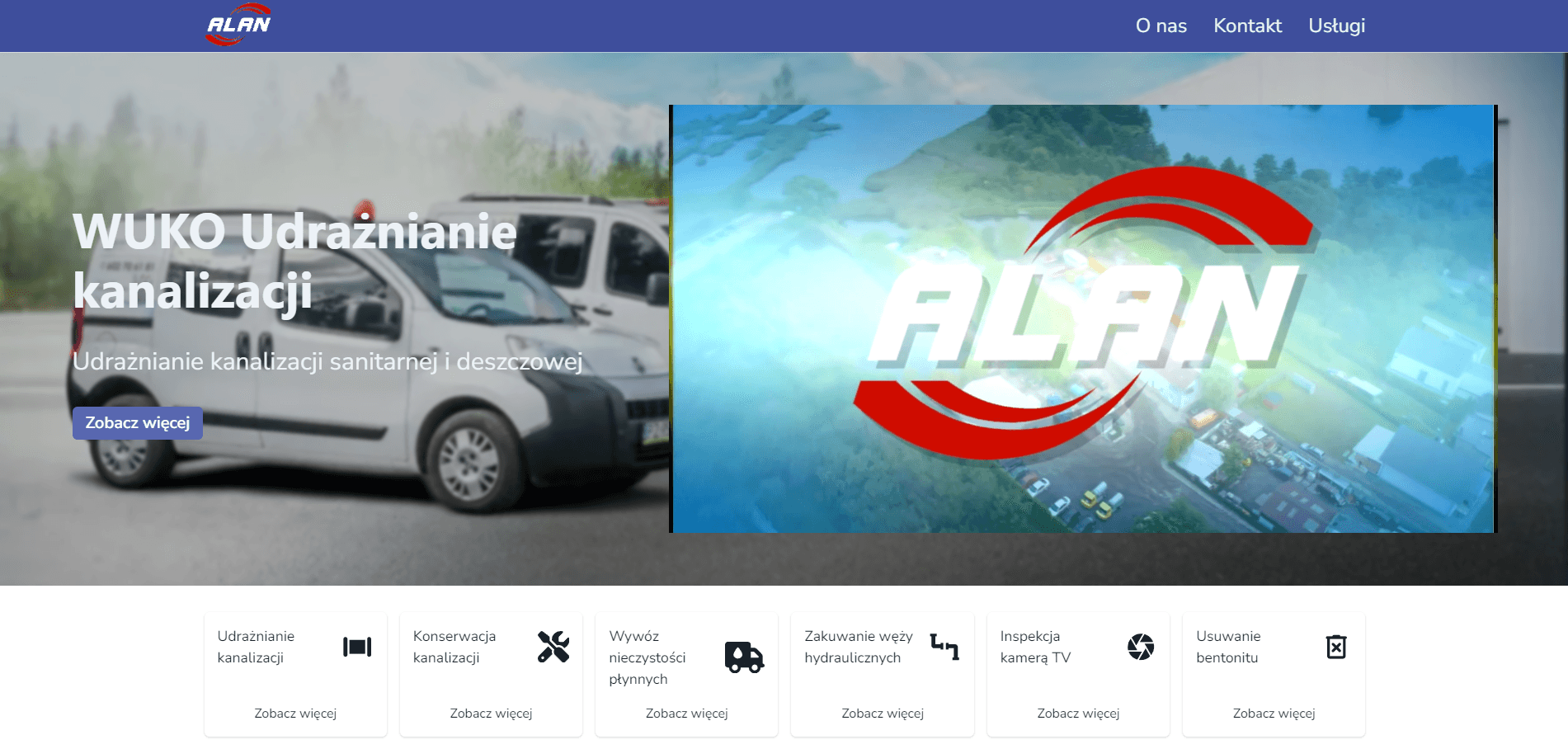Open the Kontakt menu item
The width and height of the screenshot is (1568, 749).
coord(1247,26)
